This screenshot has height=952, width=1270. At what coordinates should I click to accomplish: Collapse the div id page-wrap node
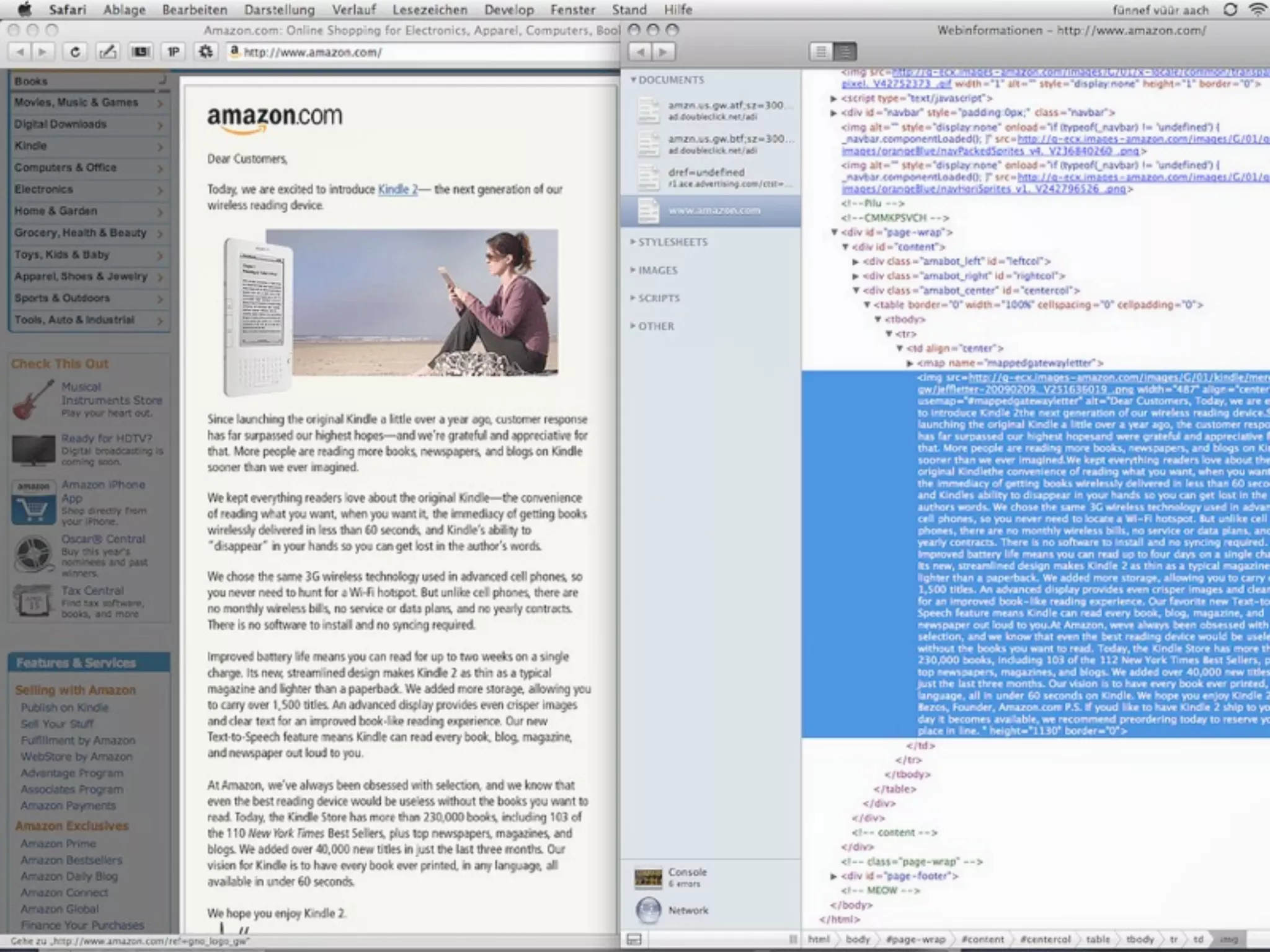click(835, 232)
